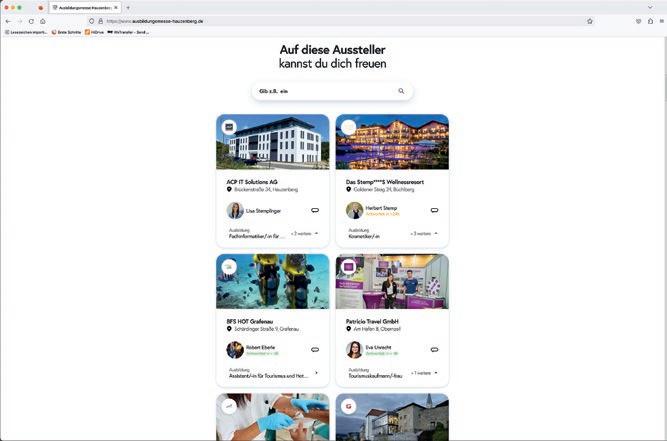Open the arrow beside Assistent/-in für Tourismus

316,373
